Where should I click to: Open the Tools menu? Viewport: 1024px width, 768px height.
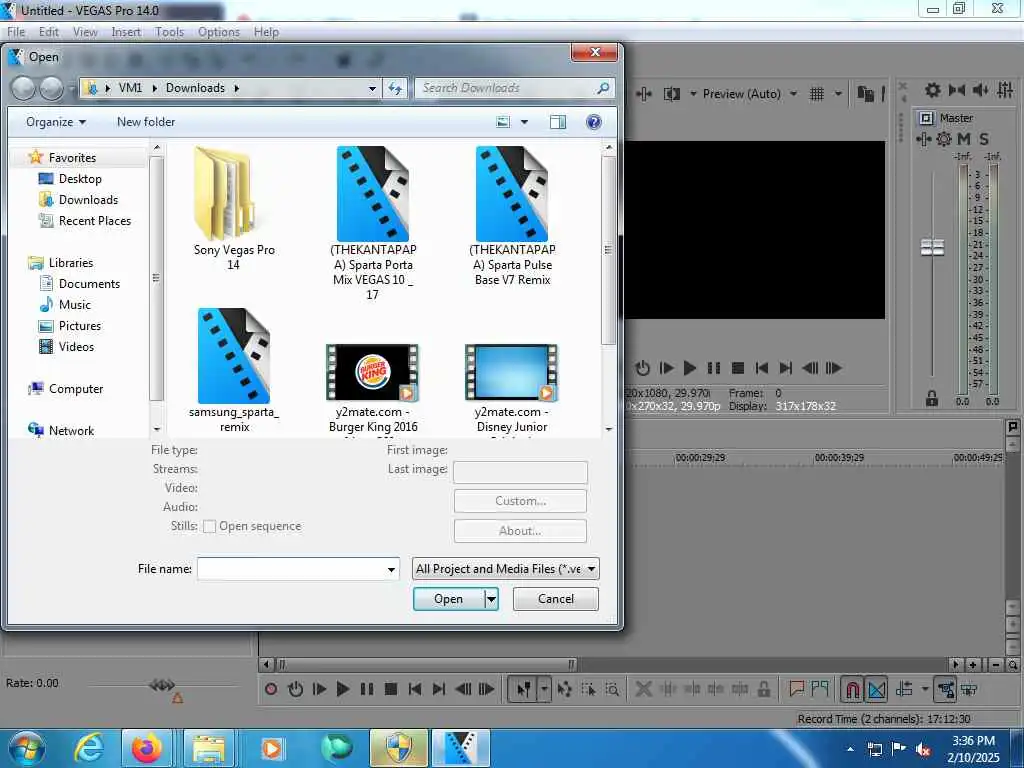tap(170, 32)
